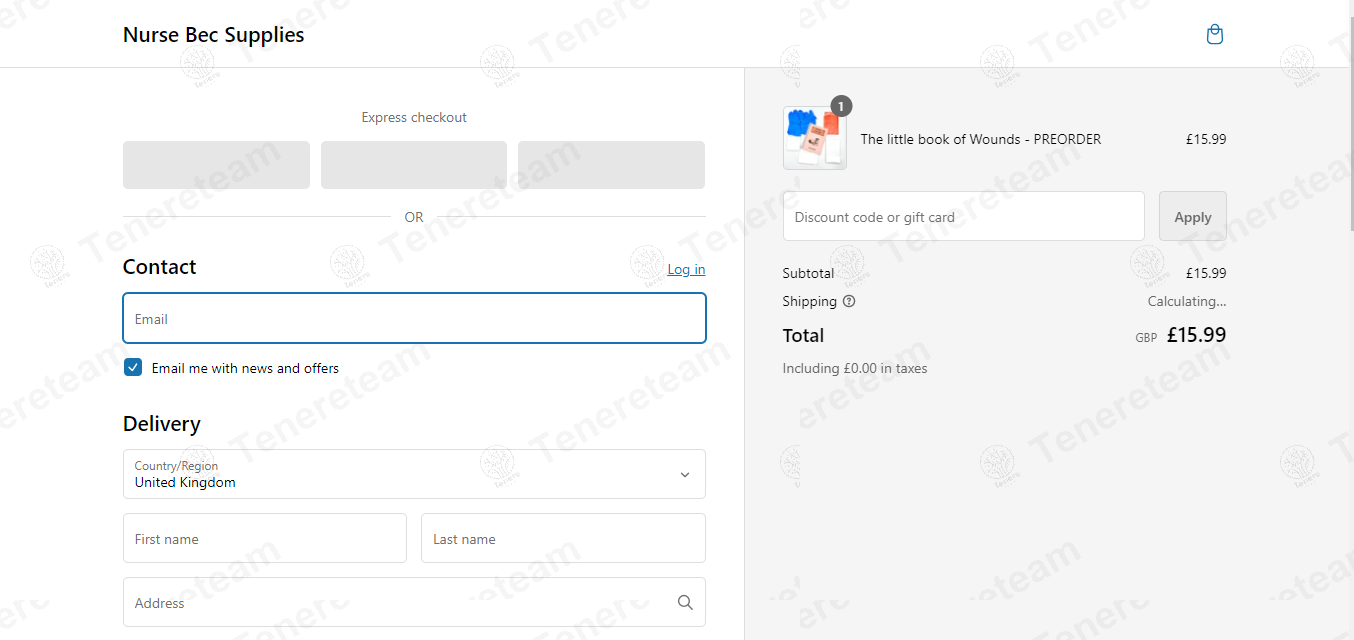This screenshot has height=640, width=1354.
Task: Click the address search magnifier icon
Action: [685, 602]
